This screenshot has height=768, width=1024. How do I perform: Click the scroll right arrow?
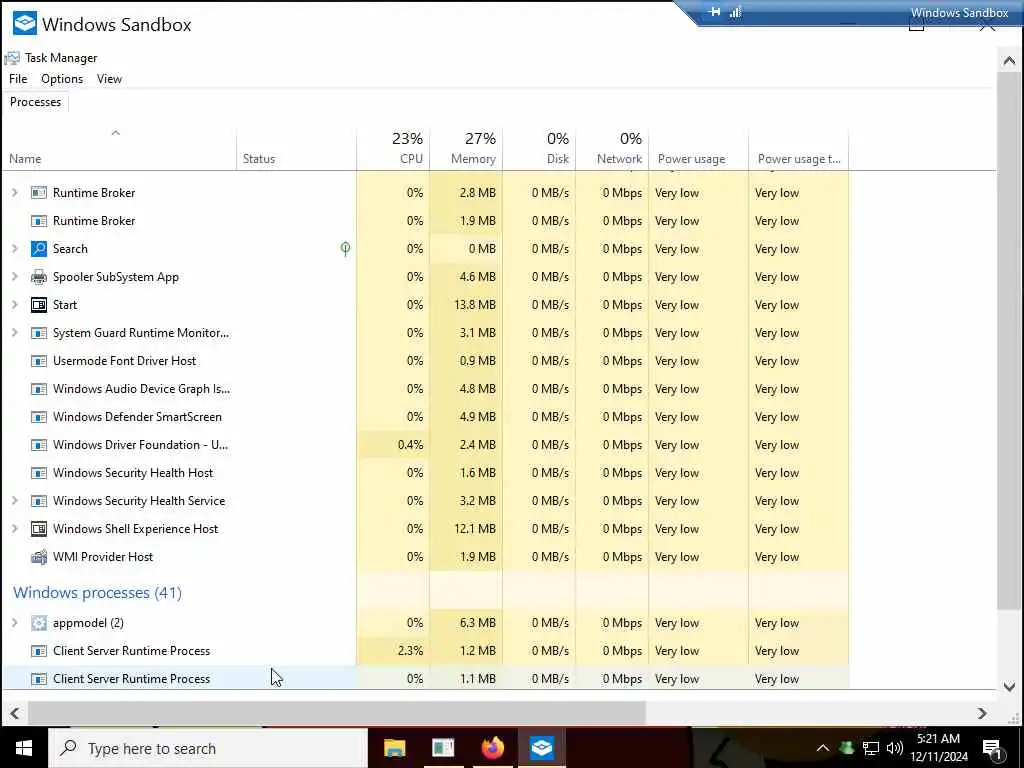point(982,714)
